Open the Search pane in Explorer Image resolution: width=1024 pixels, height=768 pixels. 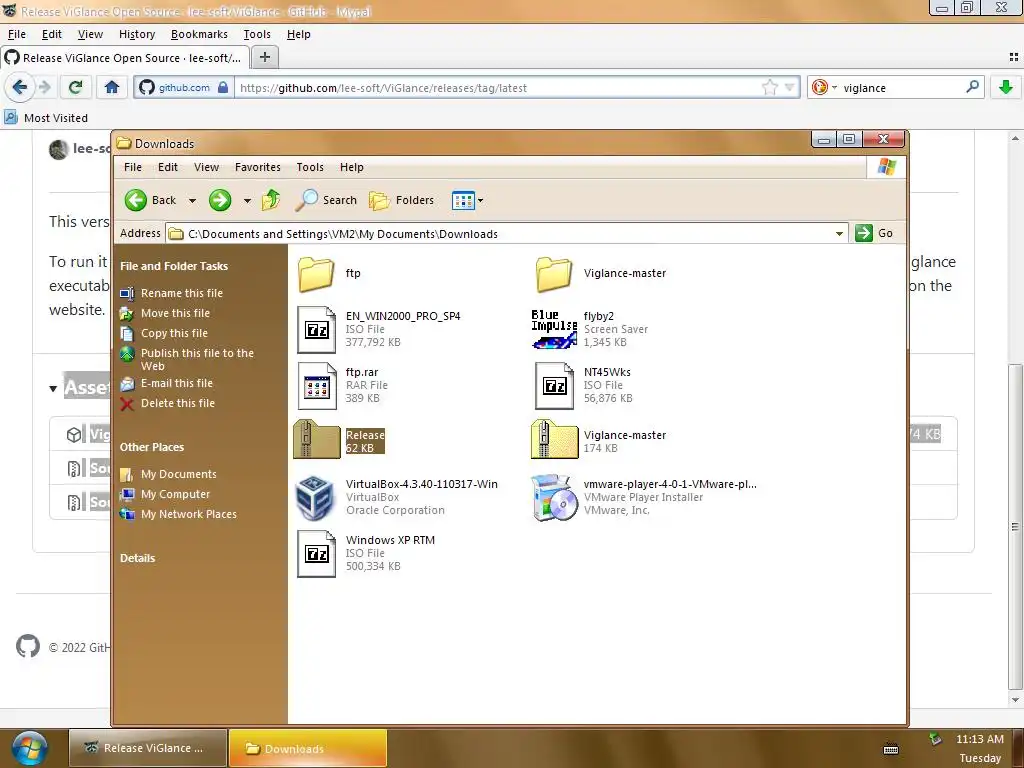[326, 200]
